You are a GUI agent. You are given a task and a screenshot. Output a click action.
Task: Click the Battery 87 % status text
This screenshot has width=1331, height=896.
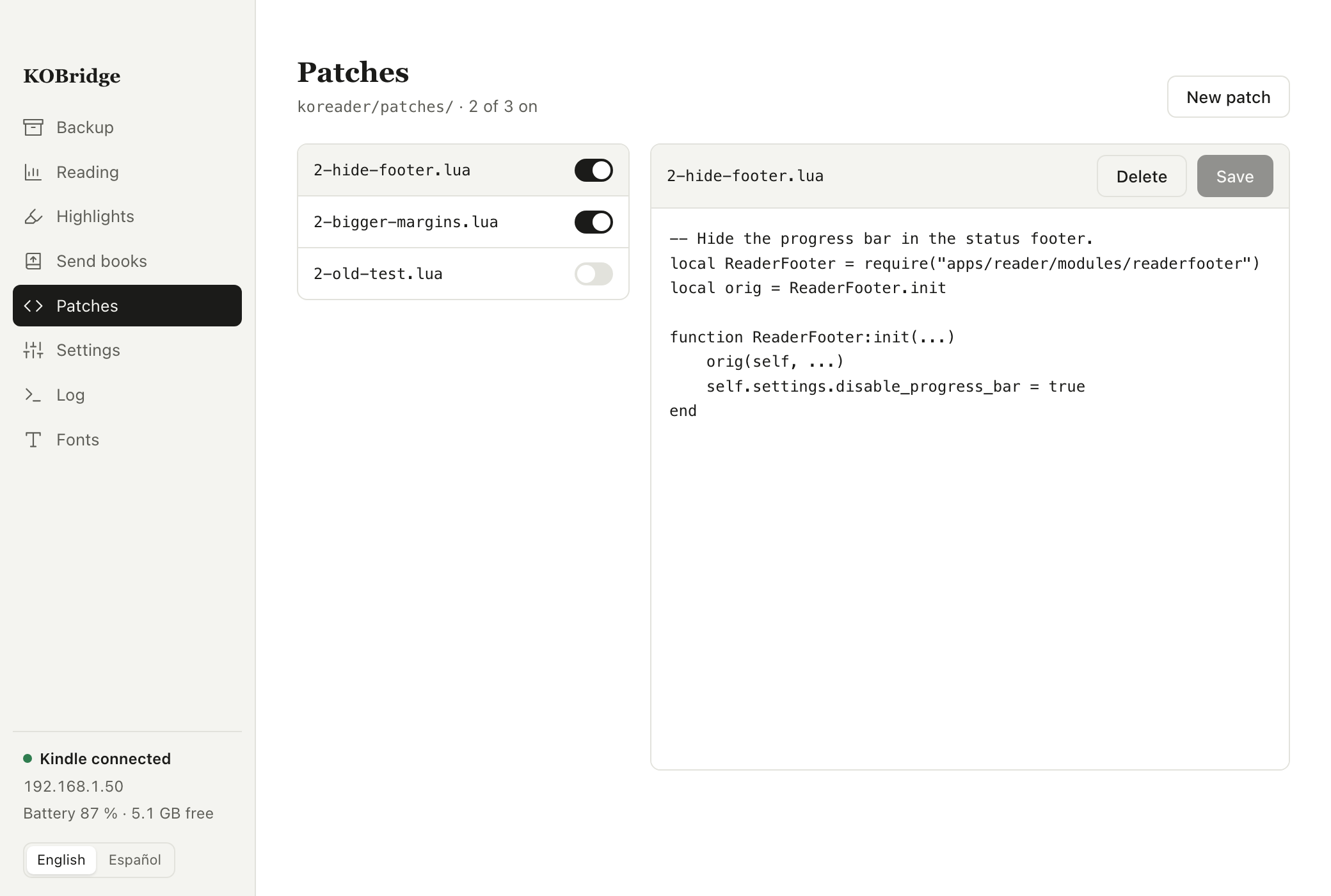click(x=70, y=813)
